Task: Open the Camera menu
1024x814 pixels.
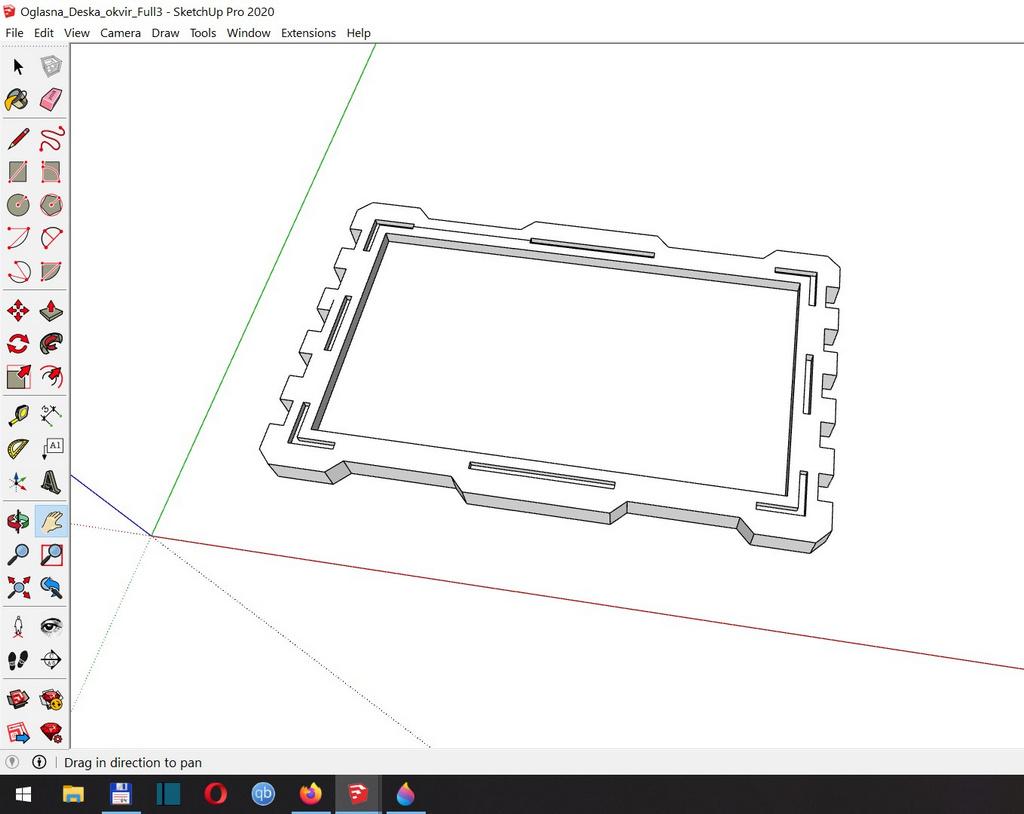Action: pyautogui.click(x=120, y=33)
